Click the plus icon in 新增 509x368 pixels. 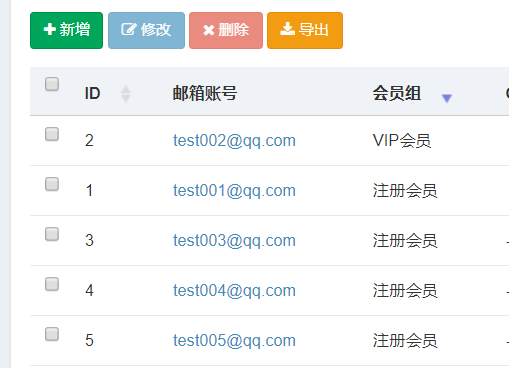point(49,29)
